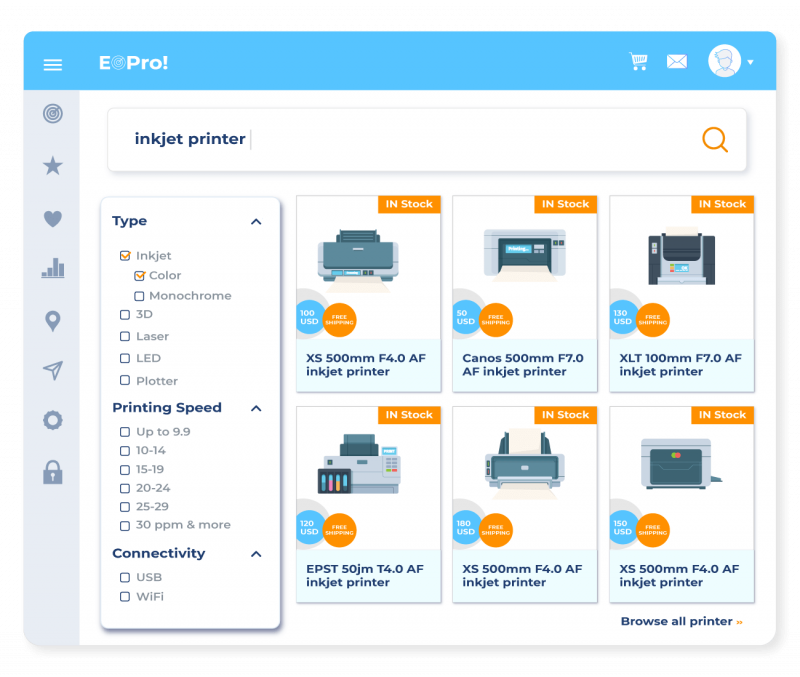Click IN Stock tag on EPST printer
This screenshot has width=800, height=677.
409,415
